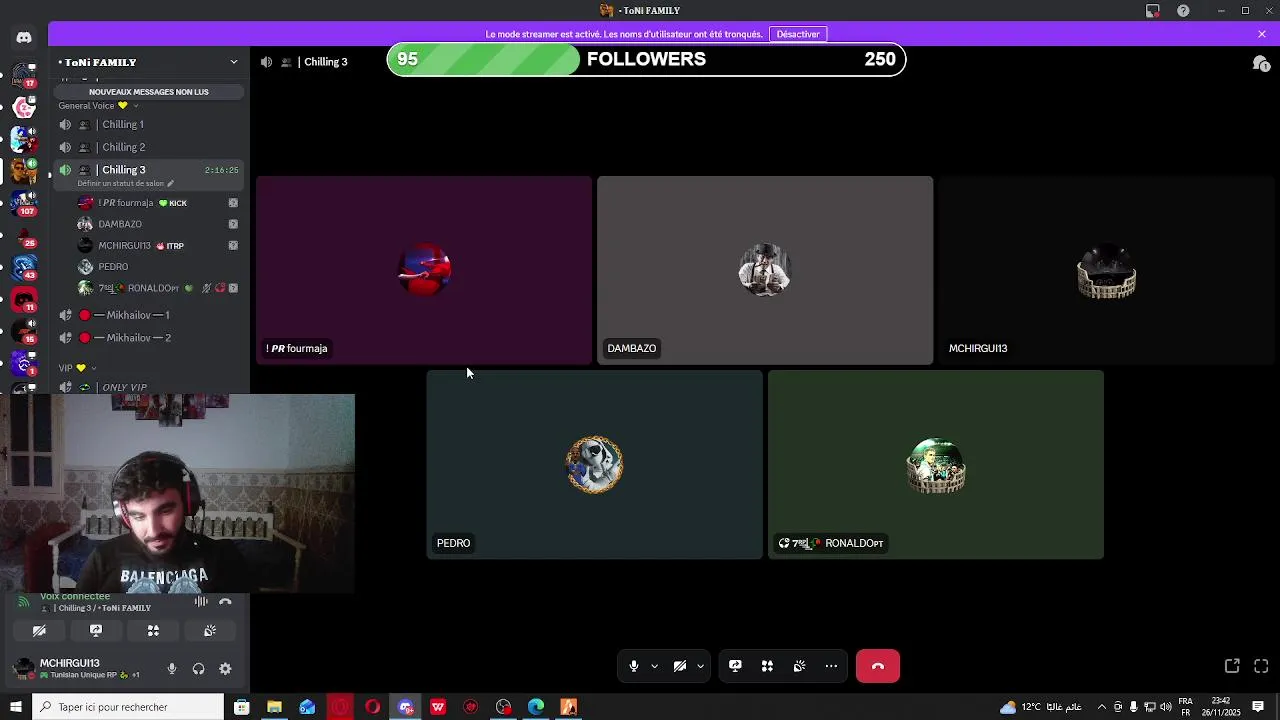Join Chilling 1 voice channel
The height and width of the screenshot is (720, 1280).
coord(150,125)
